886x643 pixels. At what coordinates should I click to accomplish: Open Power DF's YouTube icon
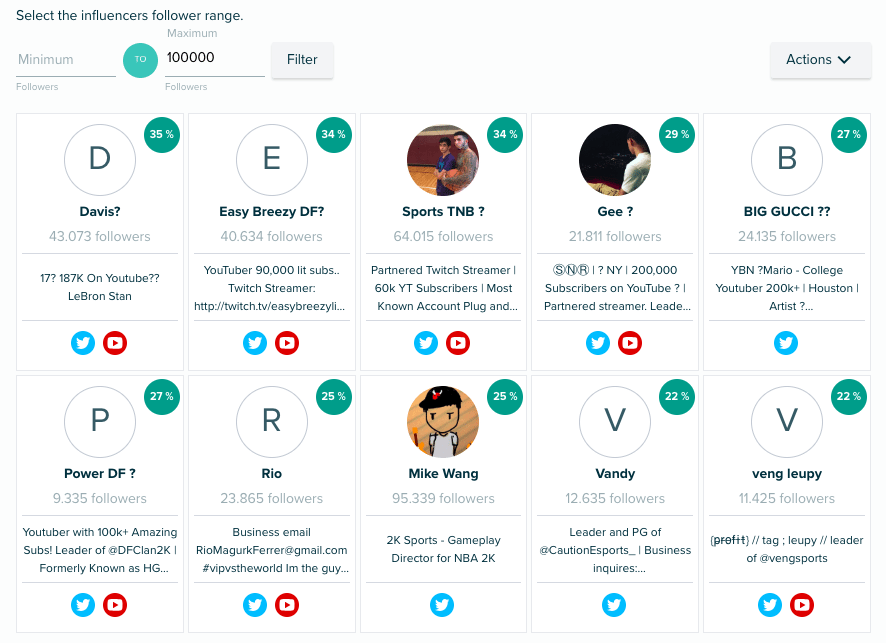point(115,605)
